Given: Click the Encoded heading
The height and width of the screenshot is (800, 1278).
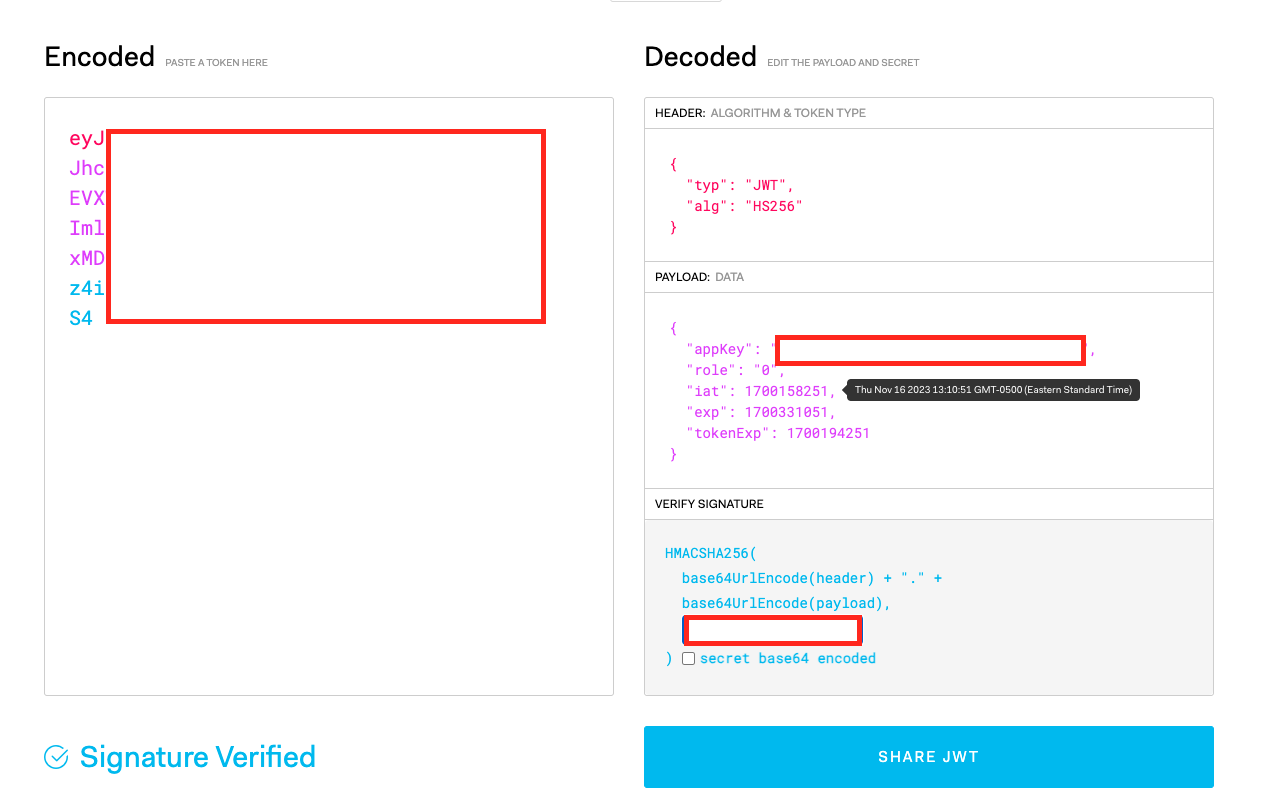Looking at the screenshot, I should click(x=99, y=57).
